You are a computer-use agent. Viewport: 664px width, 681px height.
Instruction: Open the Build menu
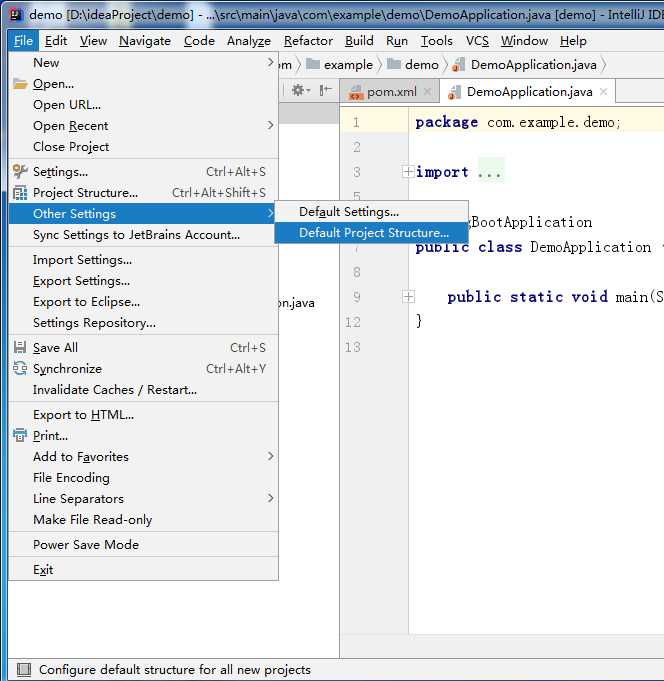pos(359,41)
